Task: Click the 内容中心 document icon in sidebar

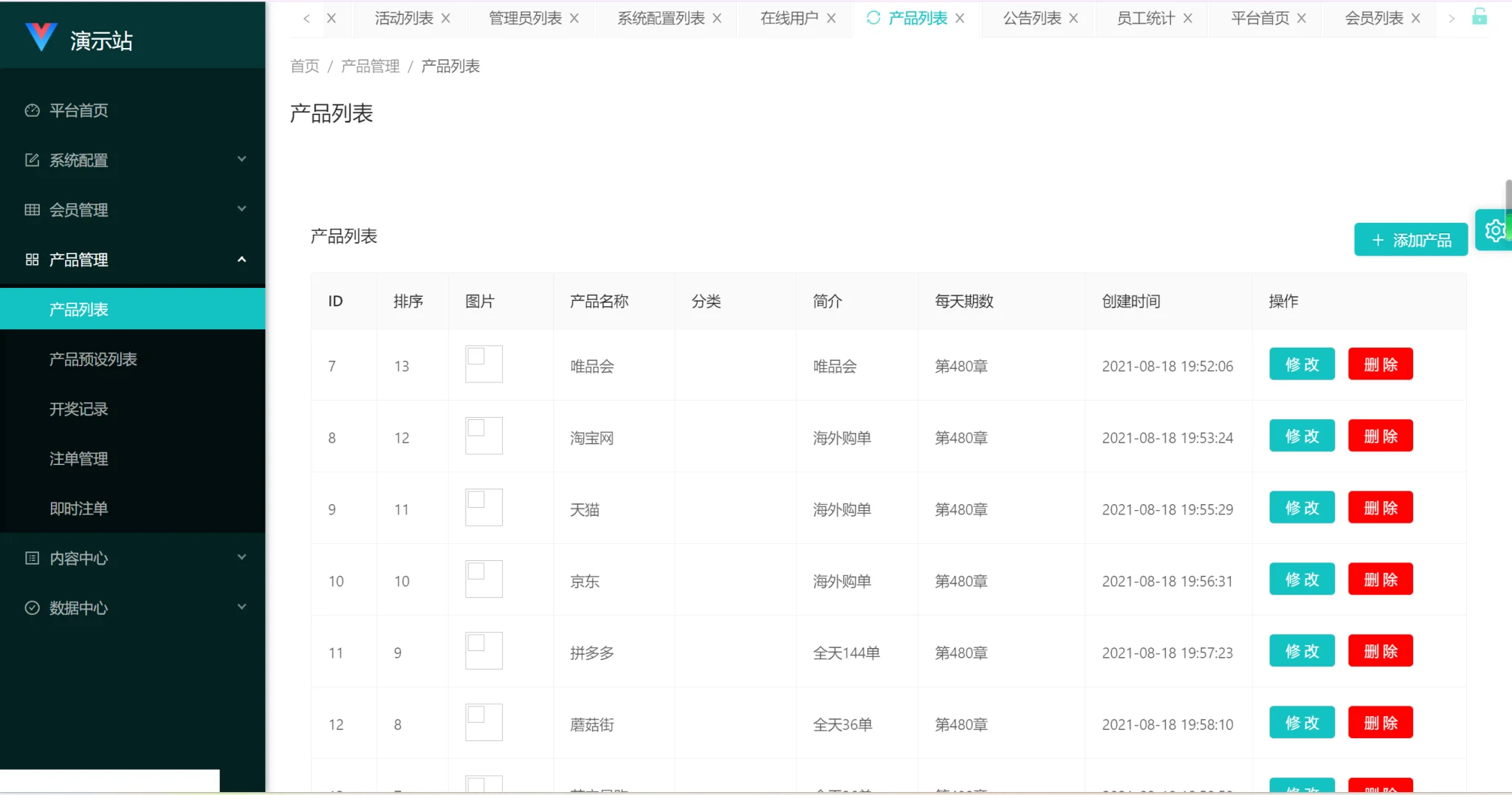Action: 32,557
